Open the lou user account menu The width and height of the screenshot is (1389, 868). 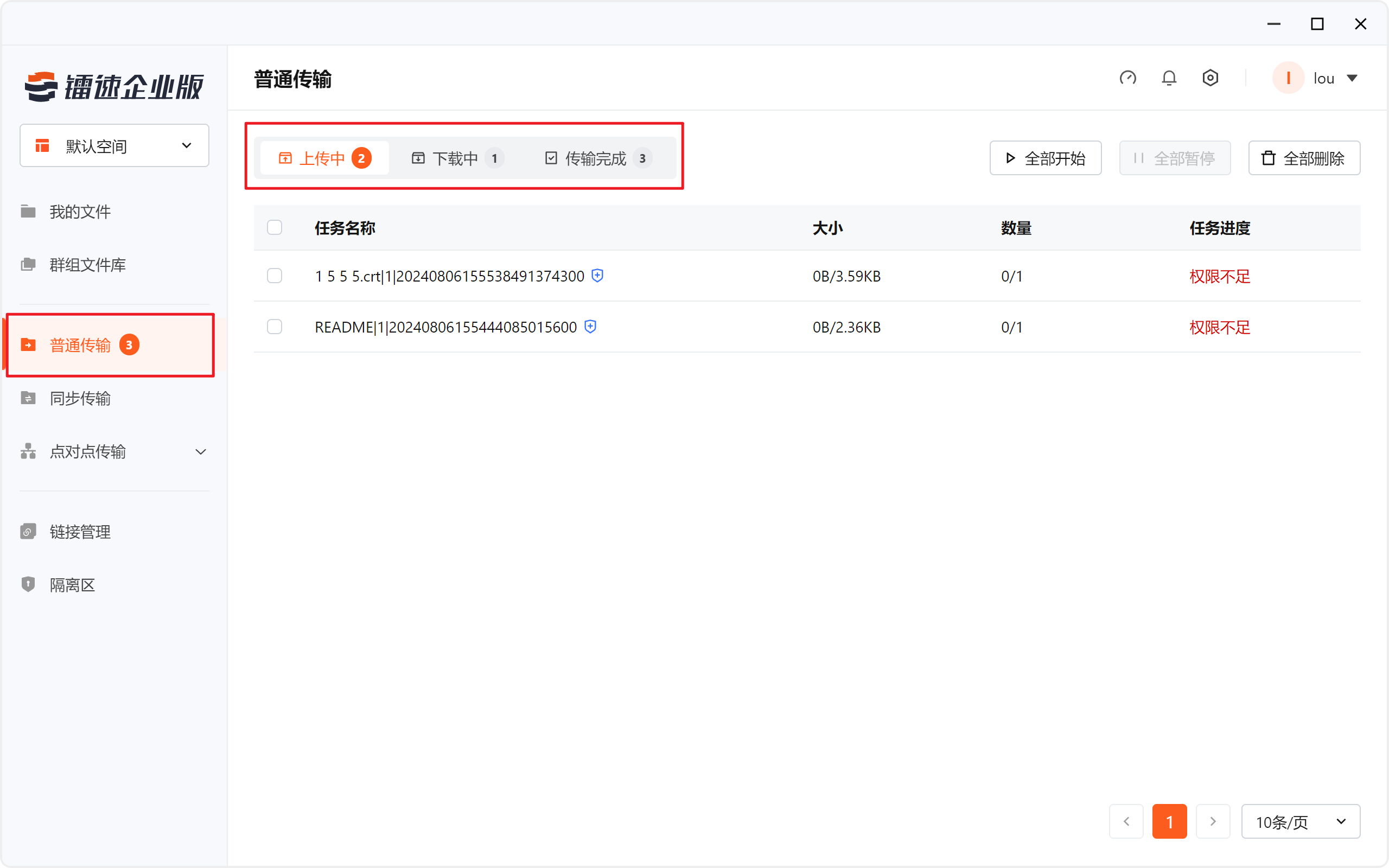click(x=1323, y=78)
